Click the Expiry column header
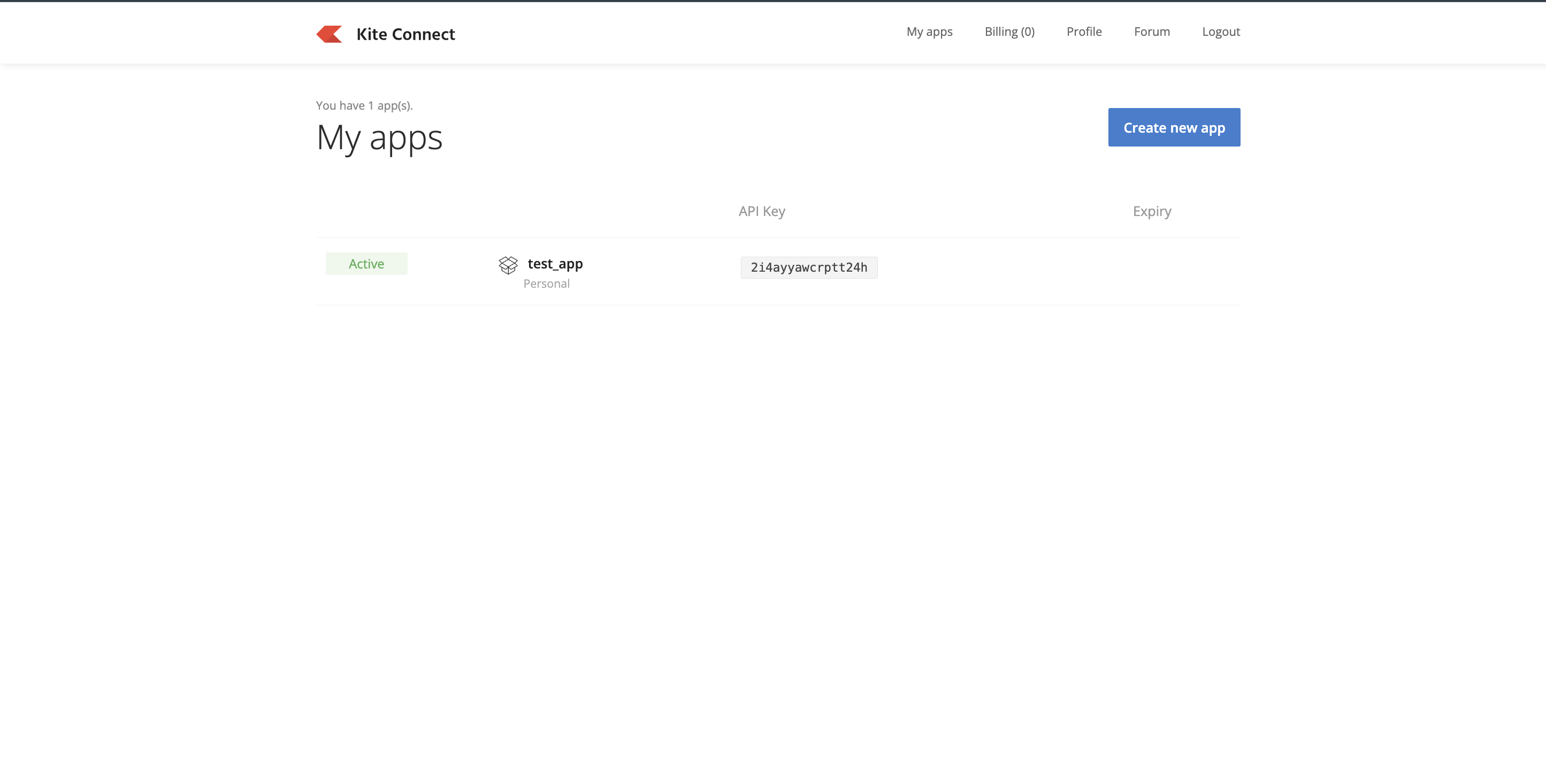Image resolution: width=1546 pixels, height=784 pixels. point(1152,212)
